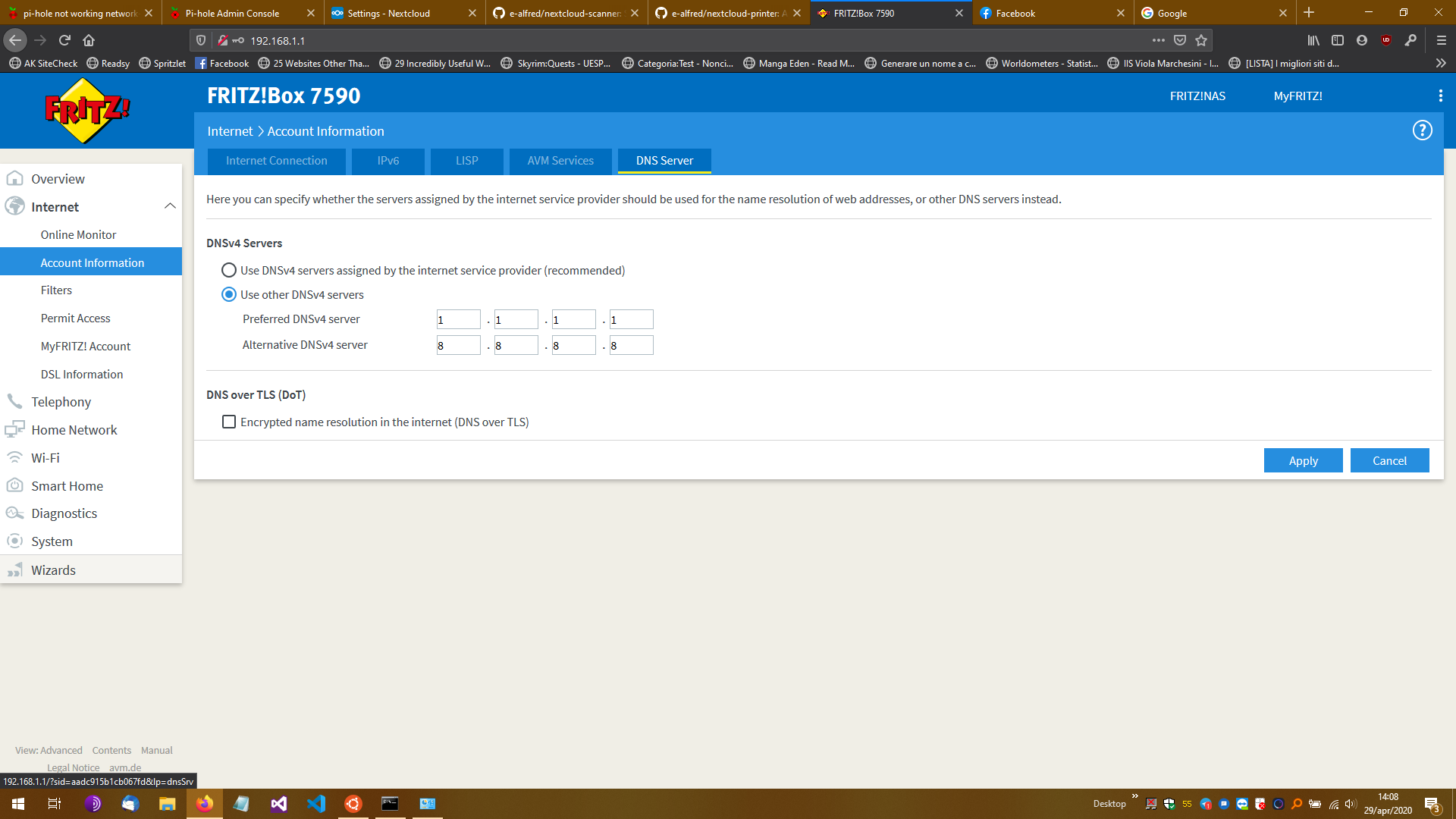Open Telephony section via phone icon
This screenshot has width=1456, height=819.
coord(14,402)
